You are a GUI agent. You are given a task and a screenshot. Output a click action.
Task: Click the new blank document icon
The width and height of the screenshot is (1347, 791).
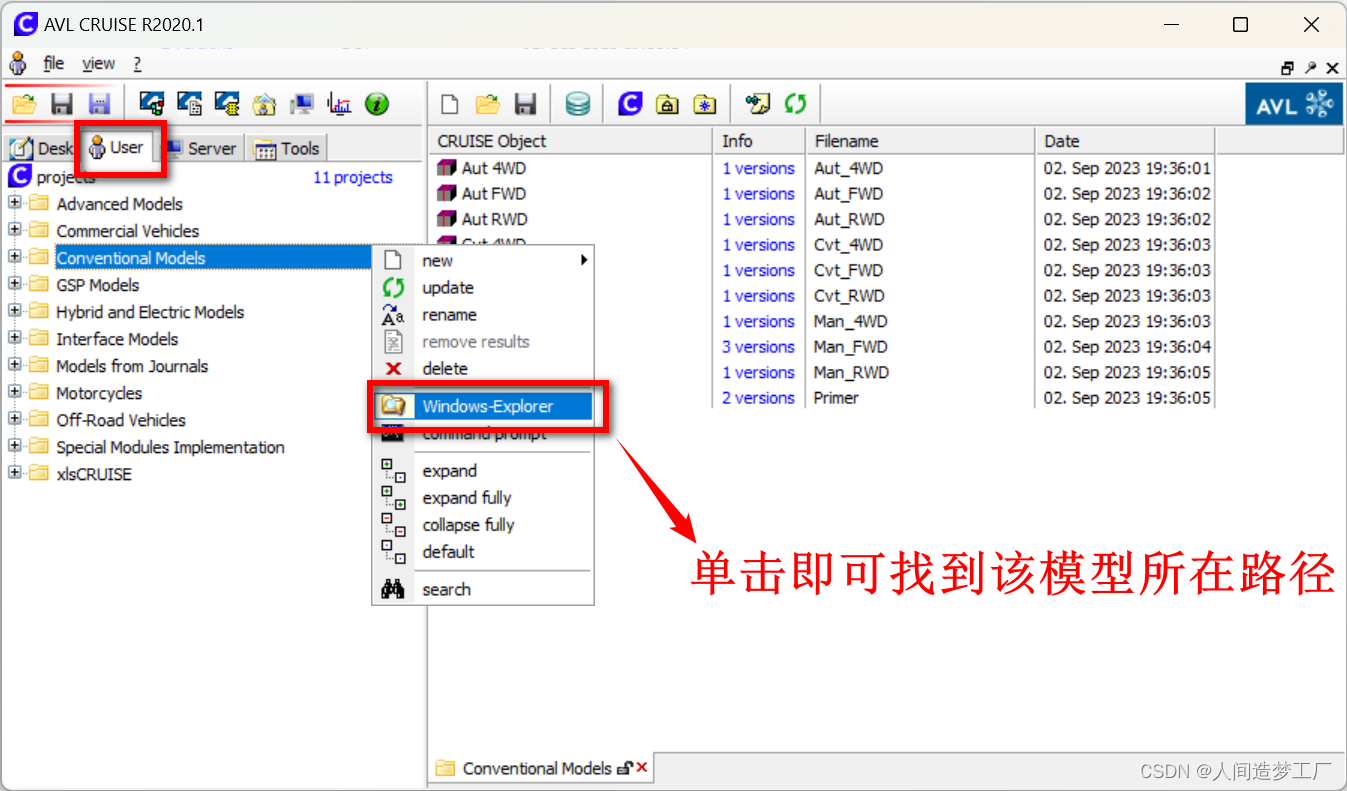(x=450, y=103)
